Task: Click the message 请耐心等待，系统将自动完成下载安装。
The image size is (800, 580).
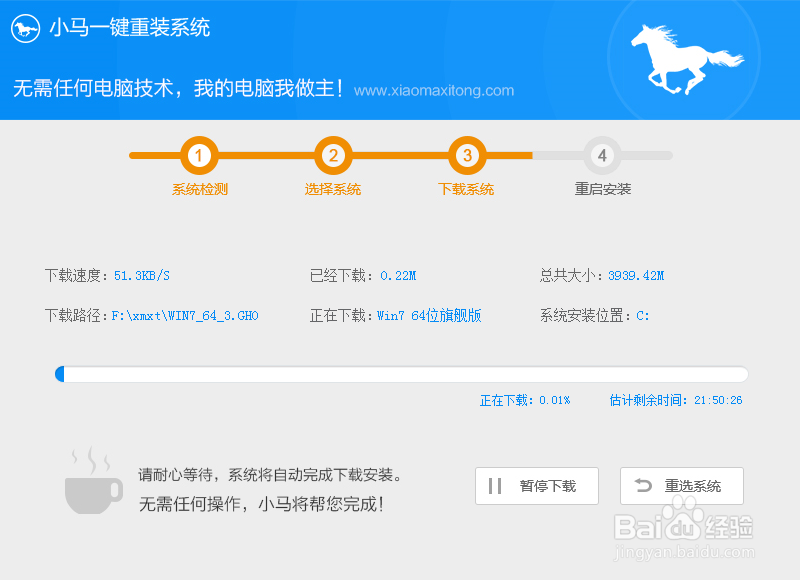Action: coord(270,475)
